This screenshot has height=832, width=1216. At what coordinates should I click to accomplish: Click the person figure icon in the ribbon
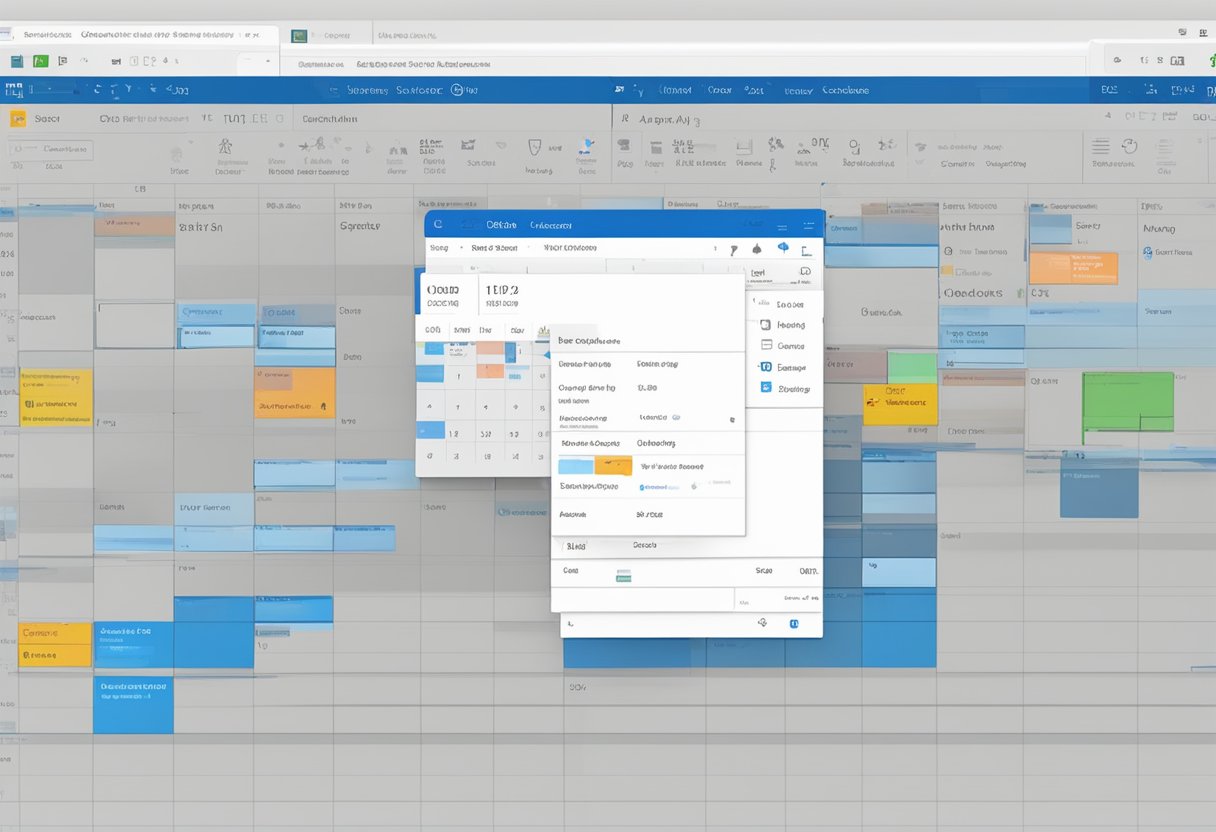click(227, 146)
